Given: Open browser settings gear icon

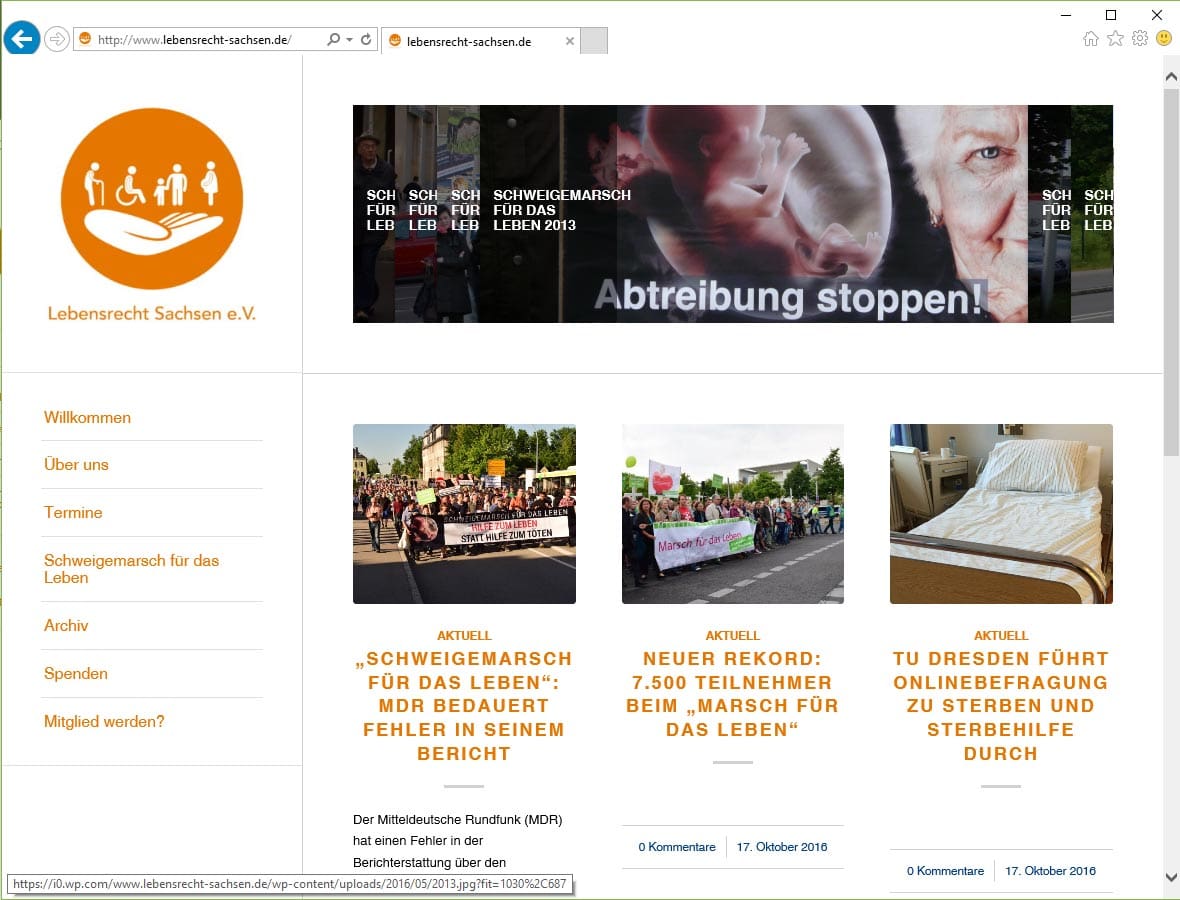Looking at the screenshot, I should pyautogui.click(x=1140, y=39).
